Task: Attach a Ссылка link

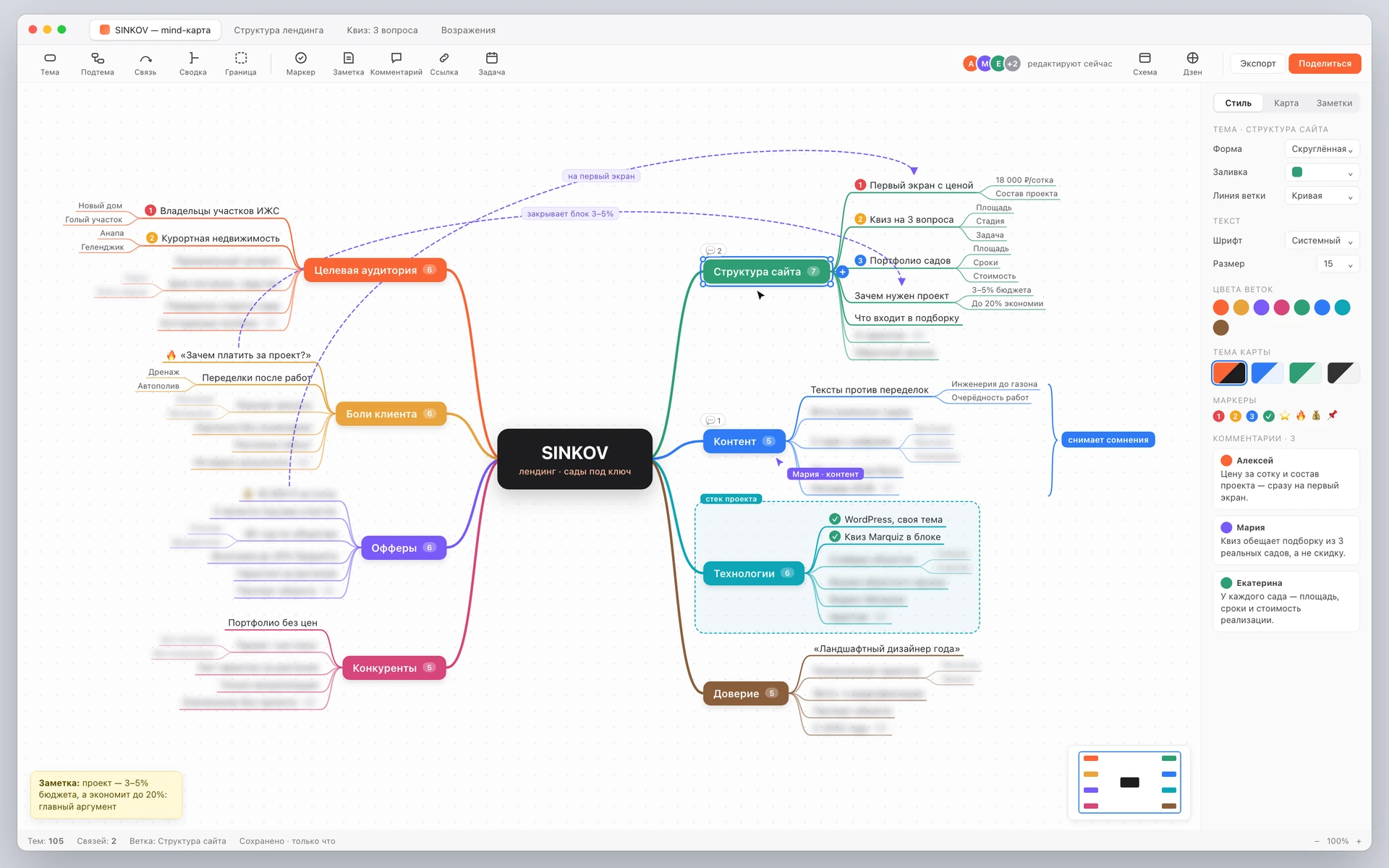Action: (444, 64)
